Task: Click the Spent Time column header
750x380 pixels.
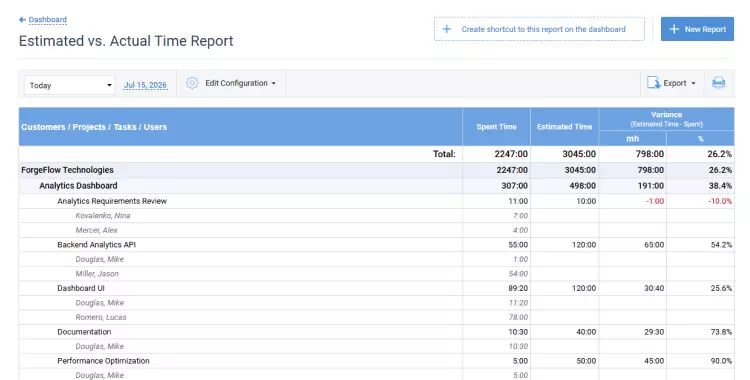Action: point(496,127)
